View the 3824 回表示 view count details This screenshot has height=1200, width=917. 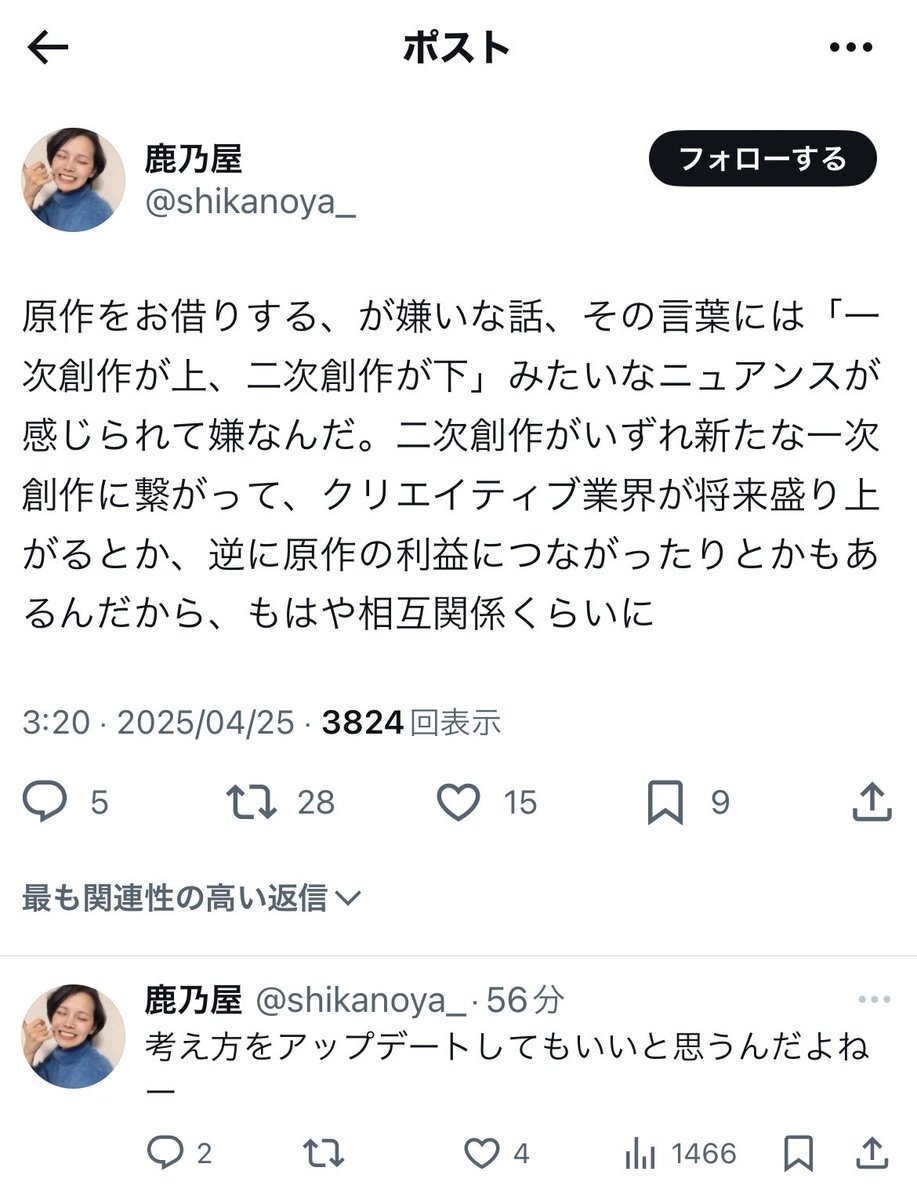tap(411, 722)
